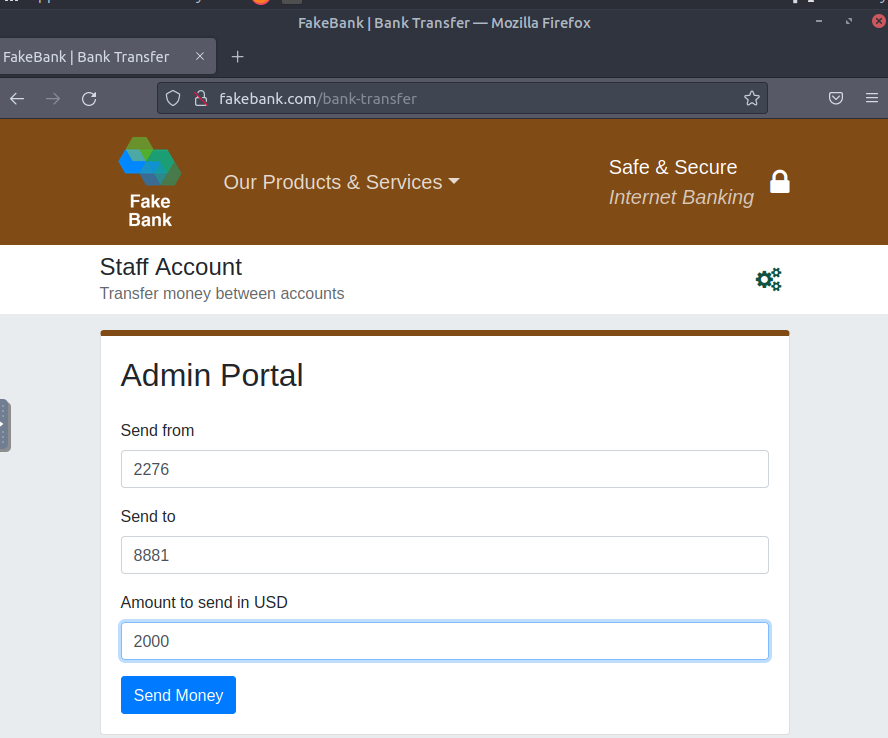The image size is (888, 738).
Task: Reload the current page
Action: point(89,98)
